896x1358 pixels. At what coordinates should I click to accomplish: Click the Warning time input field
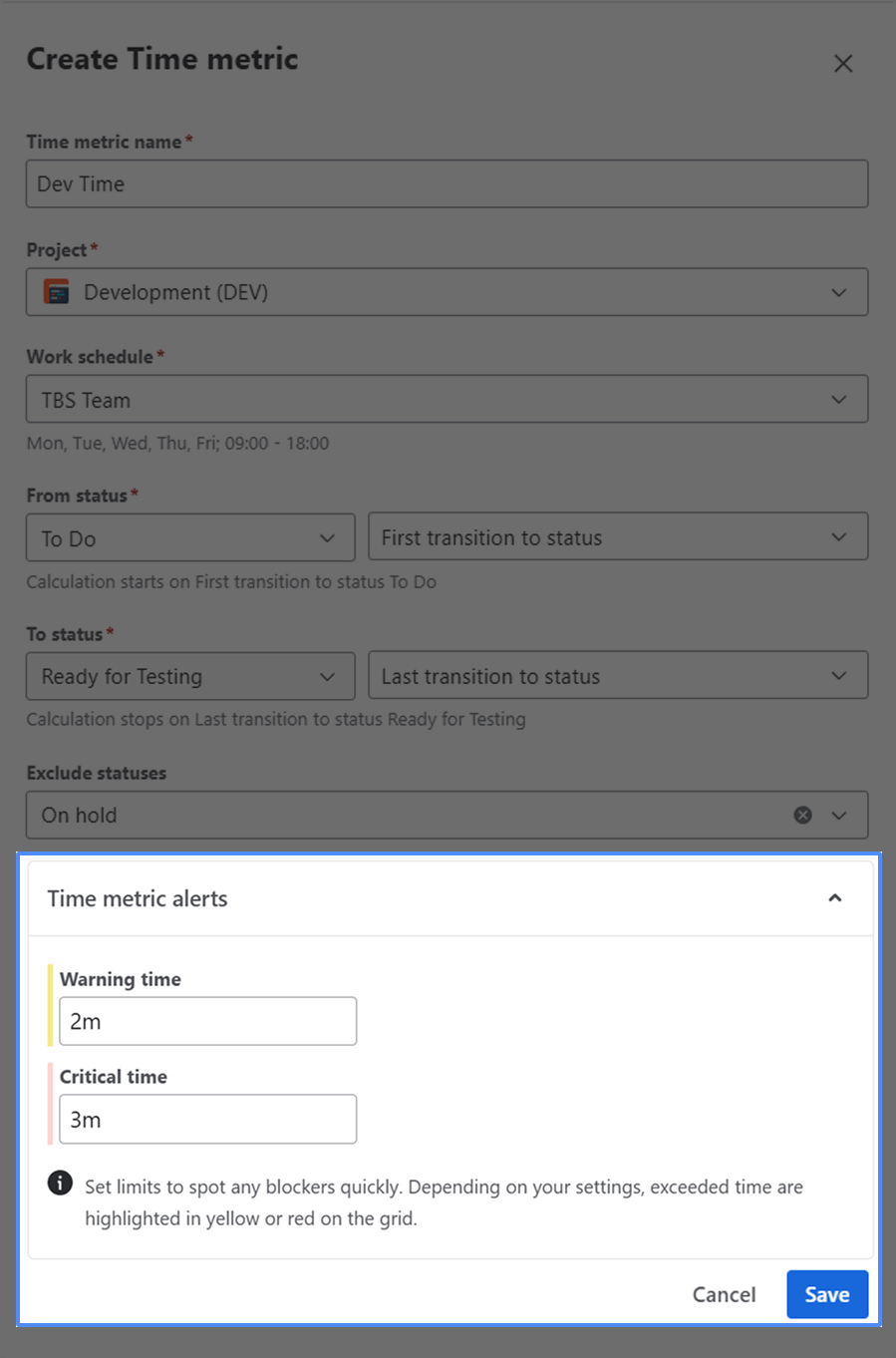[207, 1021]
